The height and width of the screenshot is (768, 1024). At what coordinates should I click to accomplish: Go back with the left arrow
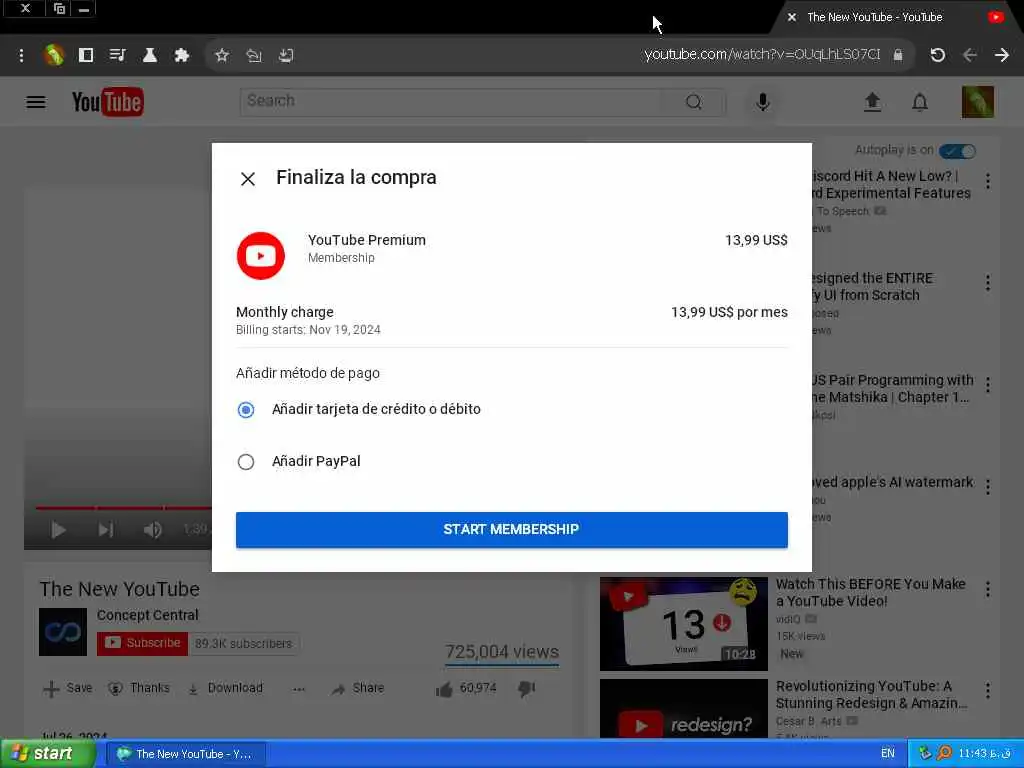click(970, 55)
